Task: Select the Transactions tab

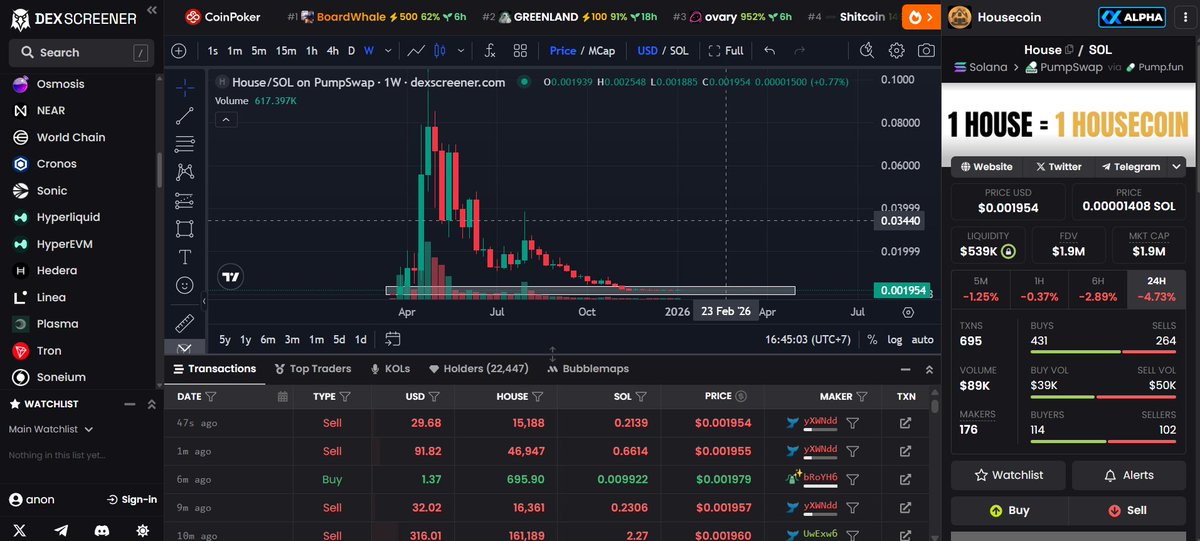Action: [215, 369]
